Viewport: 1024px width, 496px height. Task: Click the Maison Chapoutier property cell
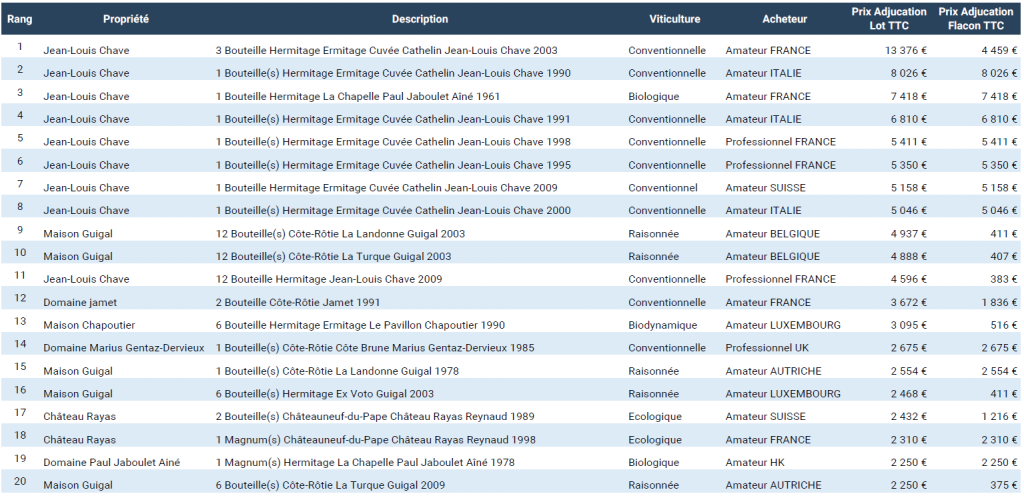[x=89, y=325]
